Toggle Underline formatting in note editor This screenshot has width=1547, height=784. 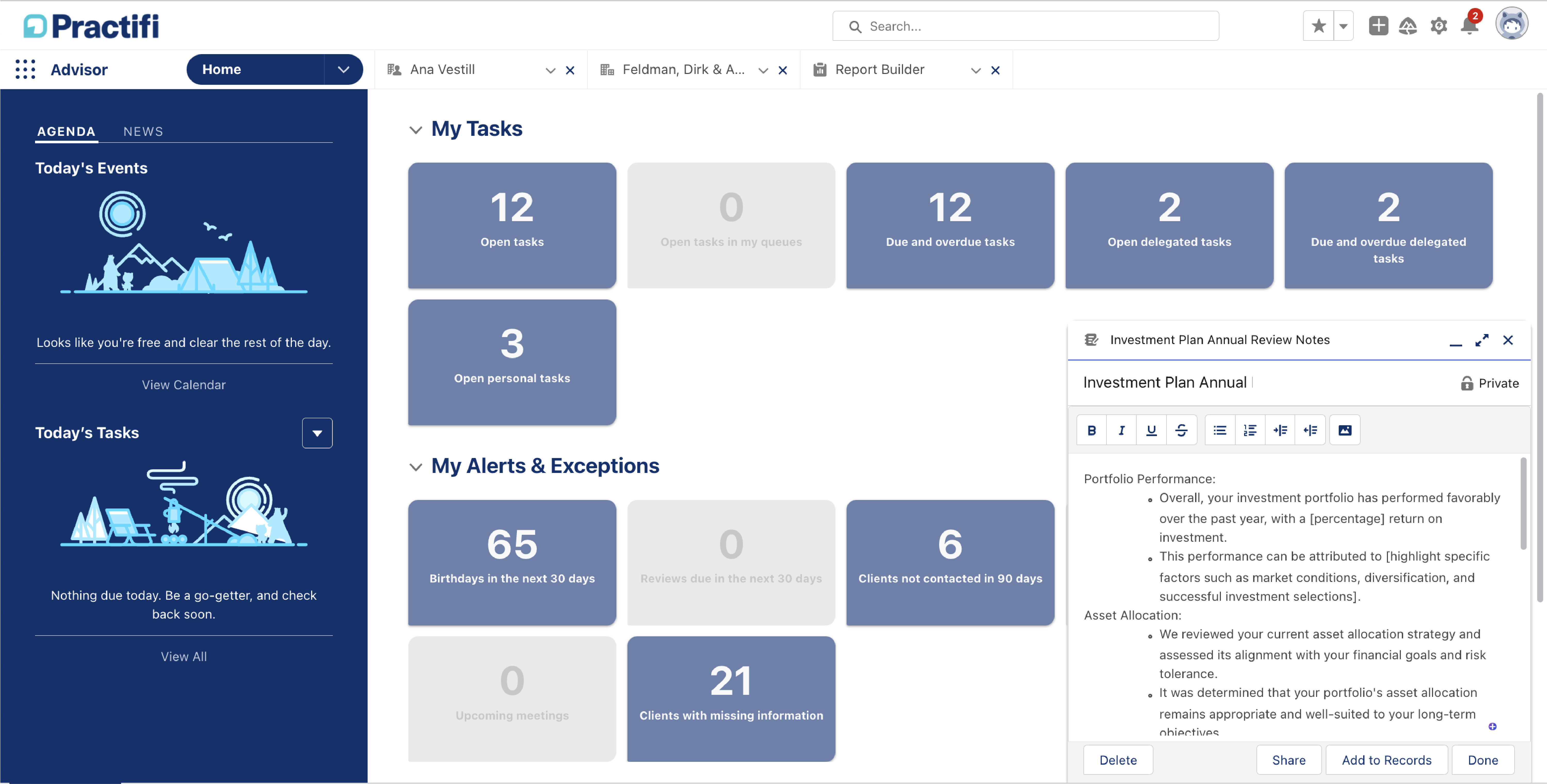click(1151, 430)
